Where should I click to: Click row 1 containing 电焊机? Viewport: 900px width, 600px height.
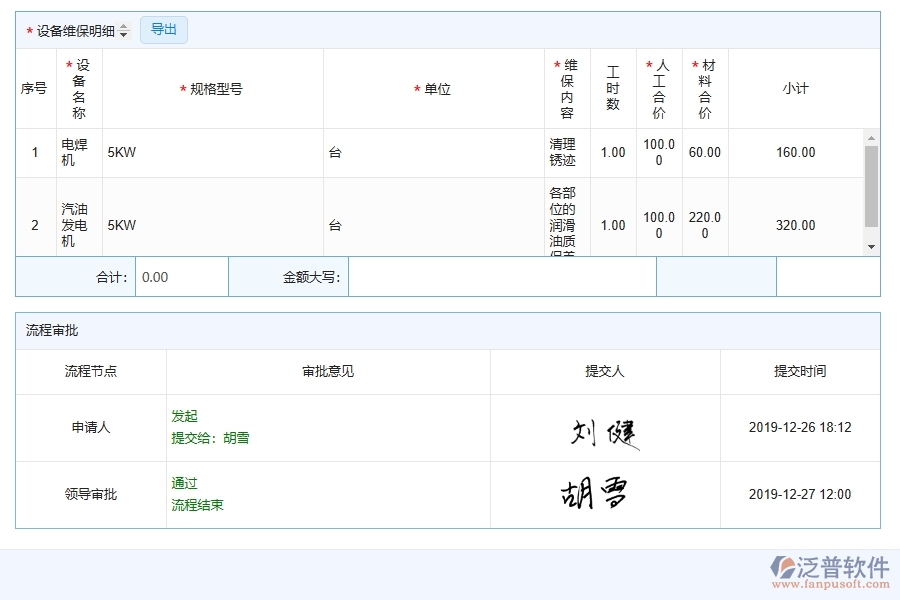tap(400, 152)
